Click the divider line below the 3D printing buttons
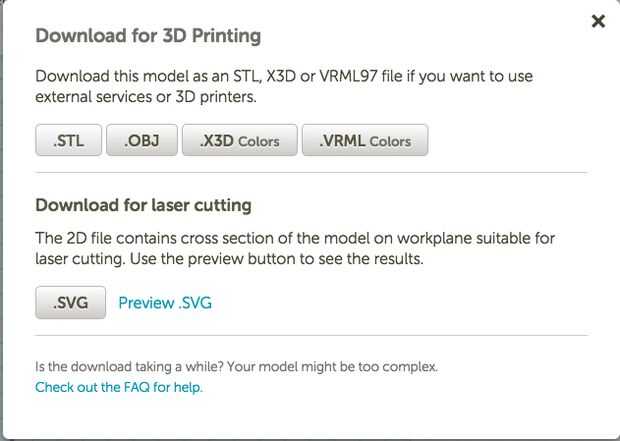 tap(311, 172)
